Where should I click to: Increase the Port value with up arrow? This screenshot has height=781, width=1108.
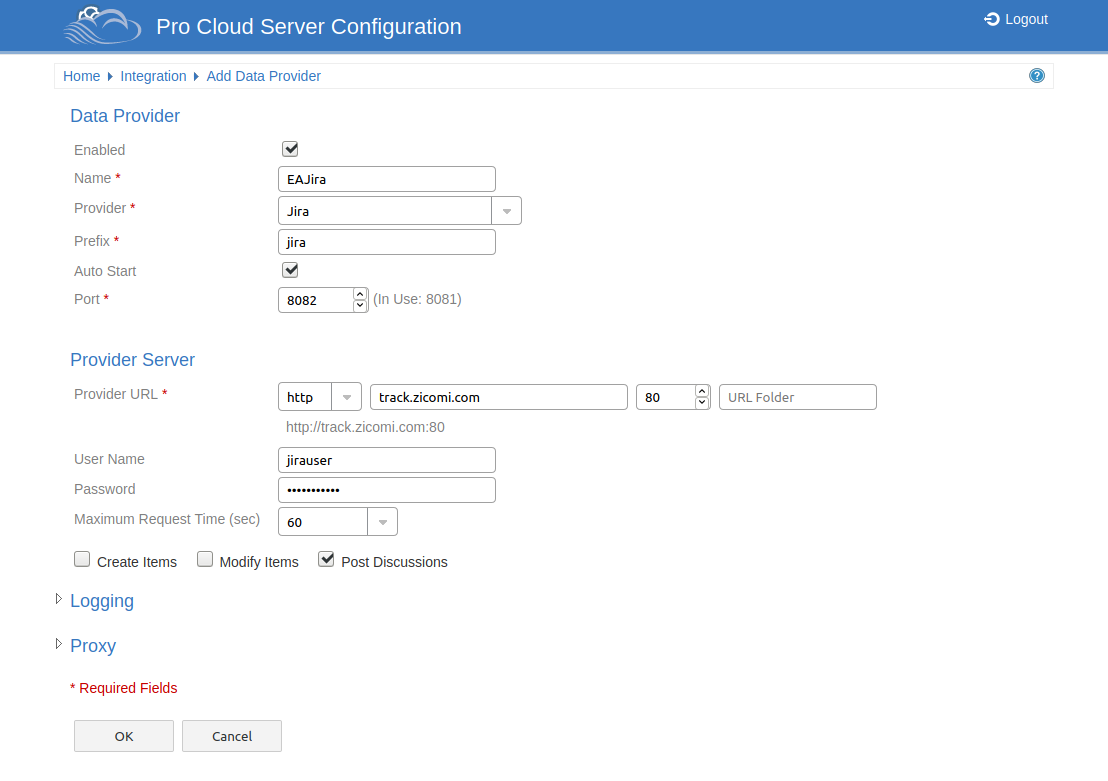[x=360, y=294]
